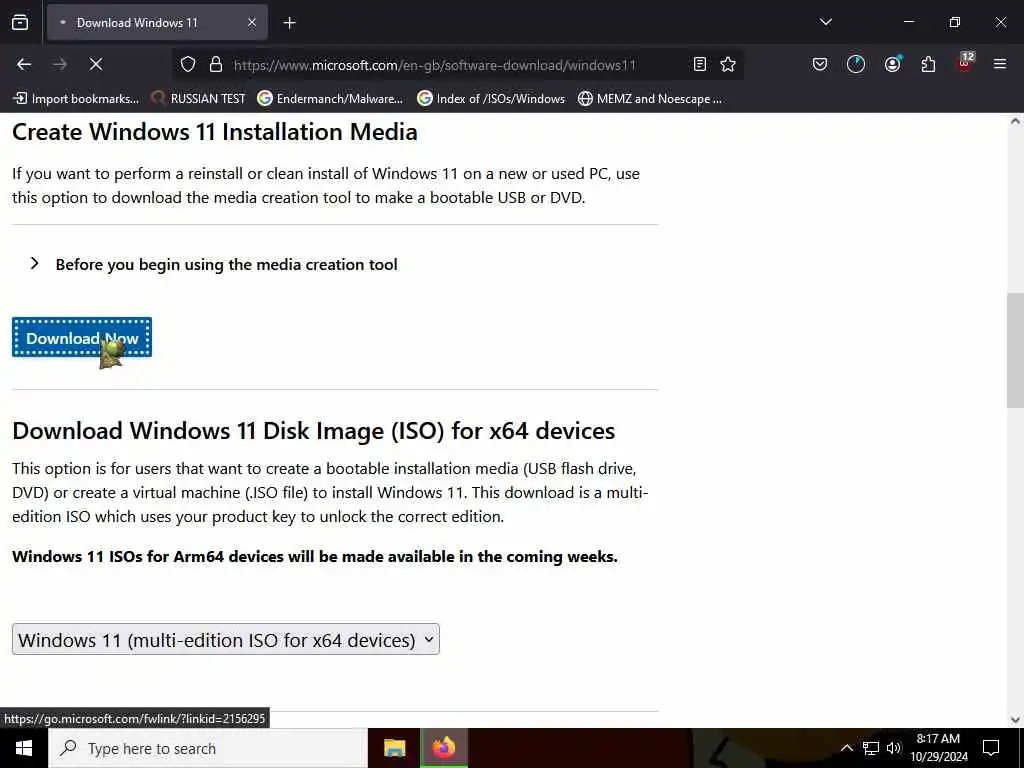Open the Firefox View button in the tab strip

pyautogui.click(x=20, y=22)
